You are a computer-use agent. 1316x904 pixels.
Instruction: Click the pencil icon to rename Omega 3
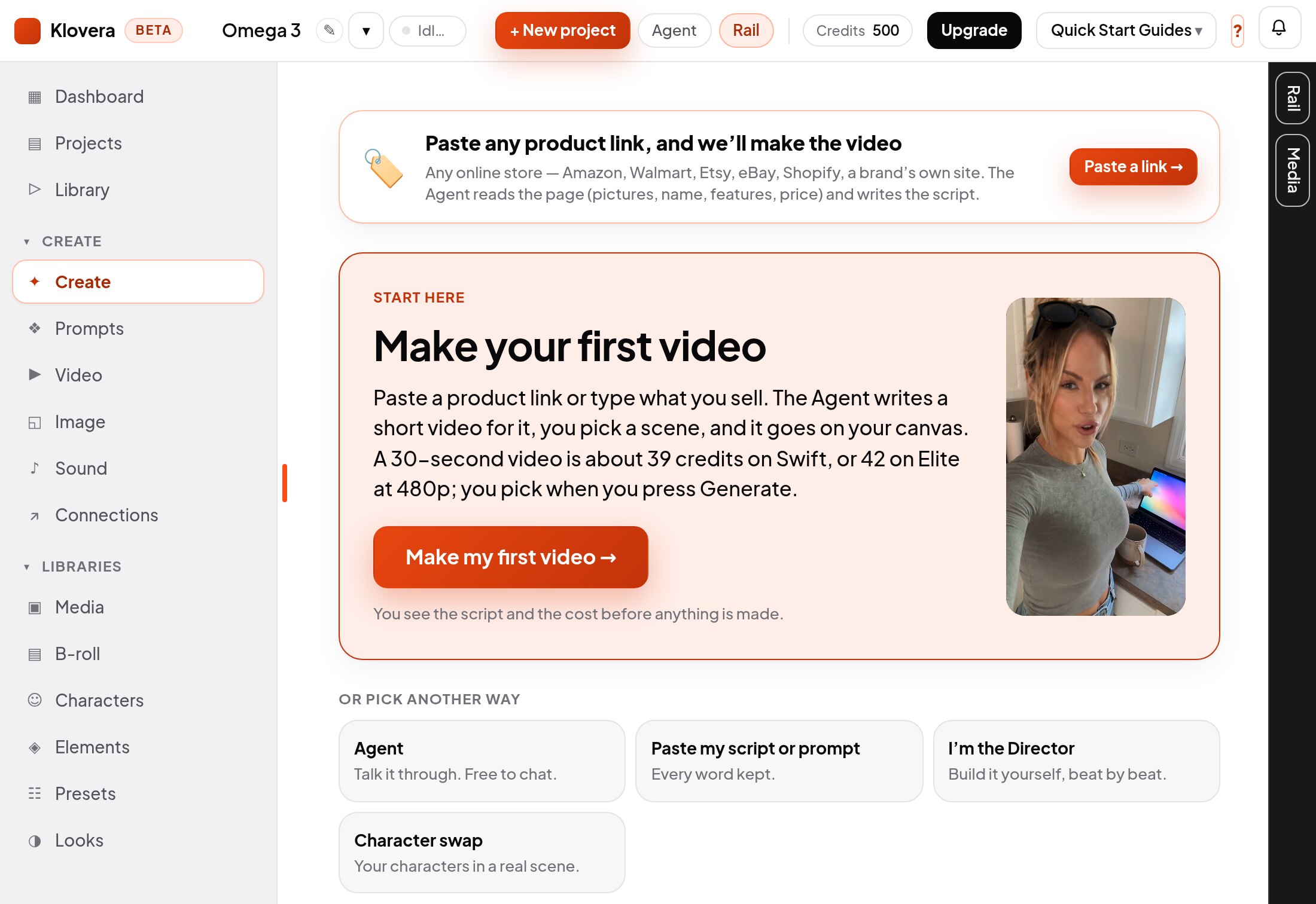(329, 30)
